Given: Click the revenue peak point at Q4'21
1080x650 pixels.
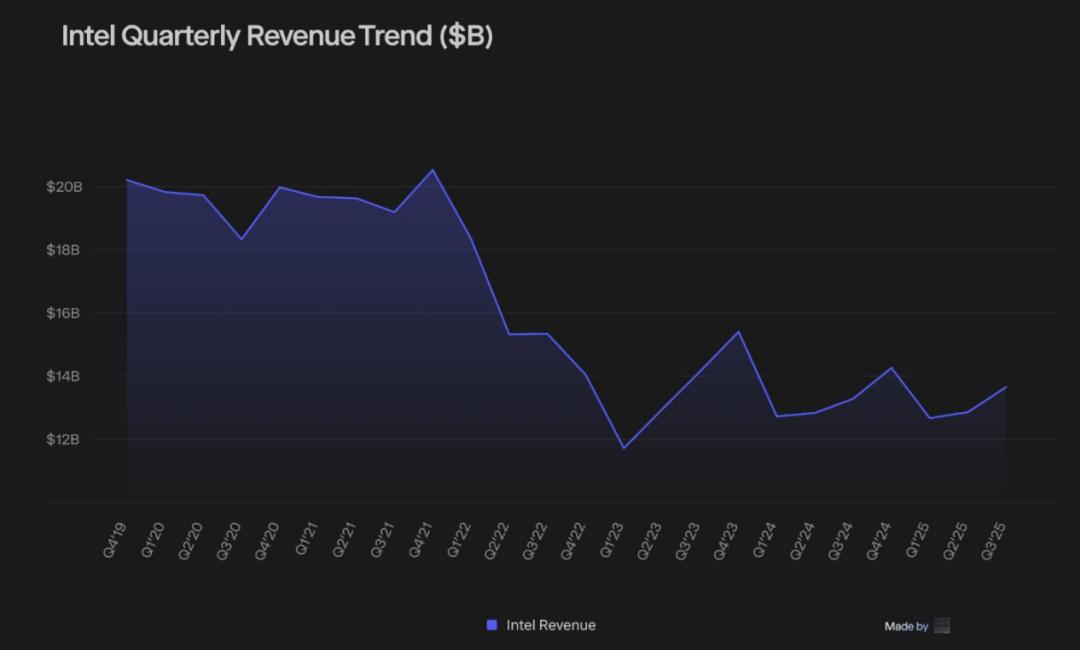Looking at the screenshot, I should click(433, 170).
